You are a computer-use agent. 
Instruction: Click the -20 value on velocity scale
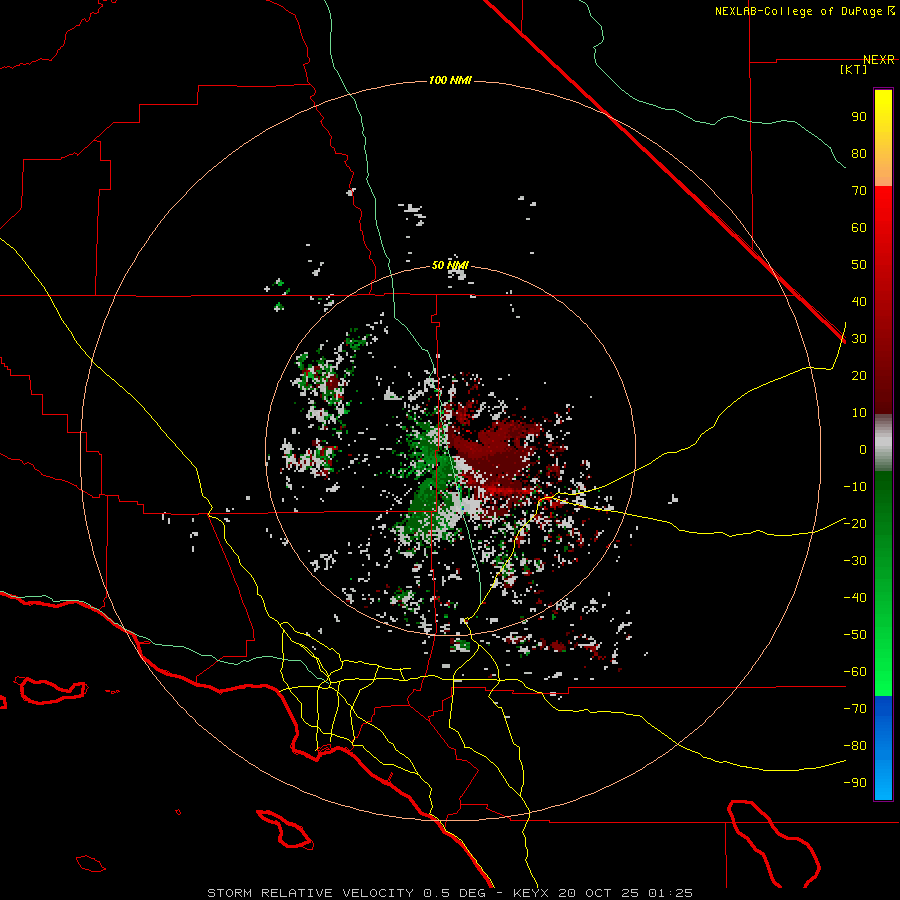pos(855,523)
